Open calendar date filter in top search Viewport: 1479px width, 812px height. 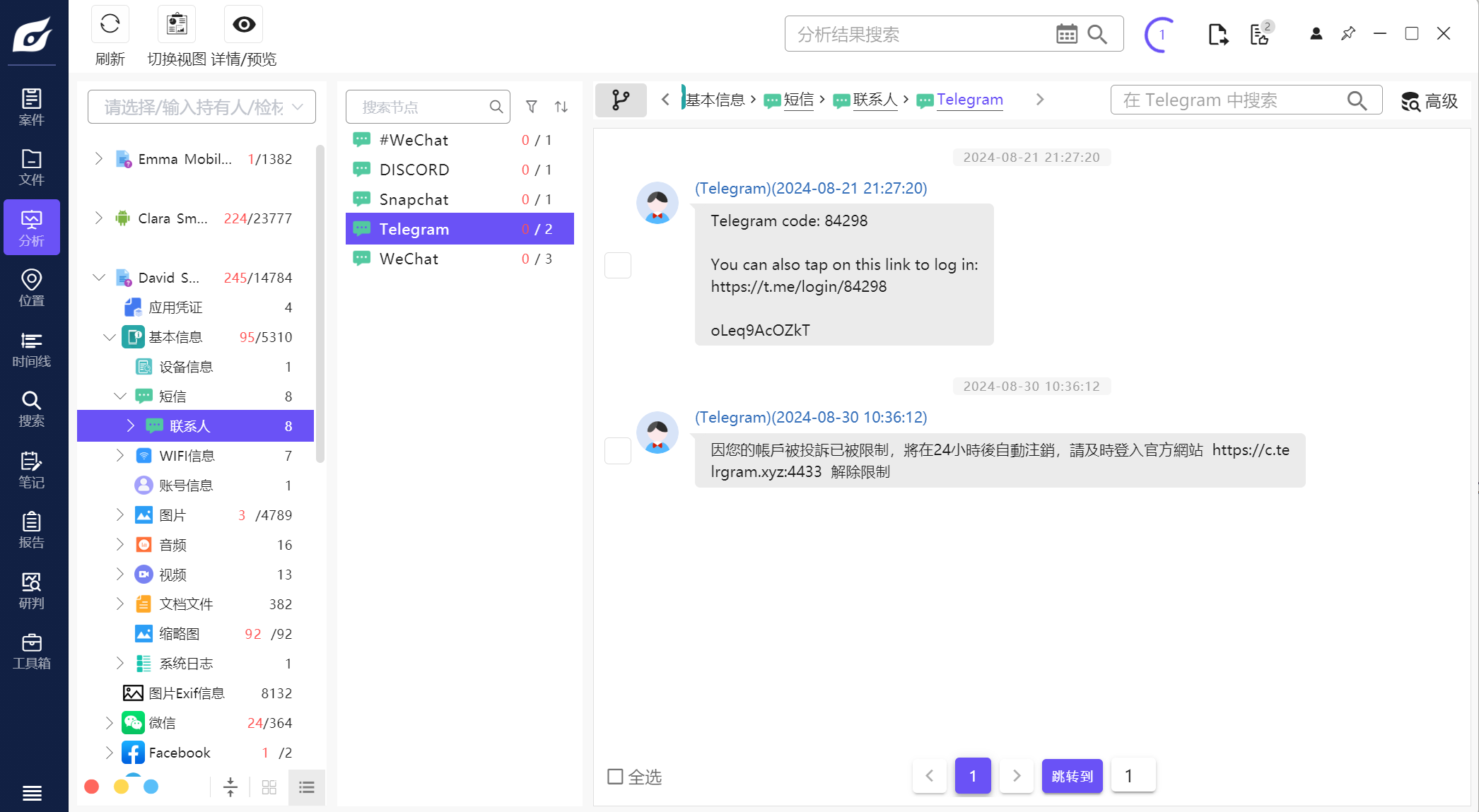tap(1066, 34)
